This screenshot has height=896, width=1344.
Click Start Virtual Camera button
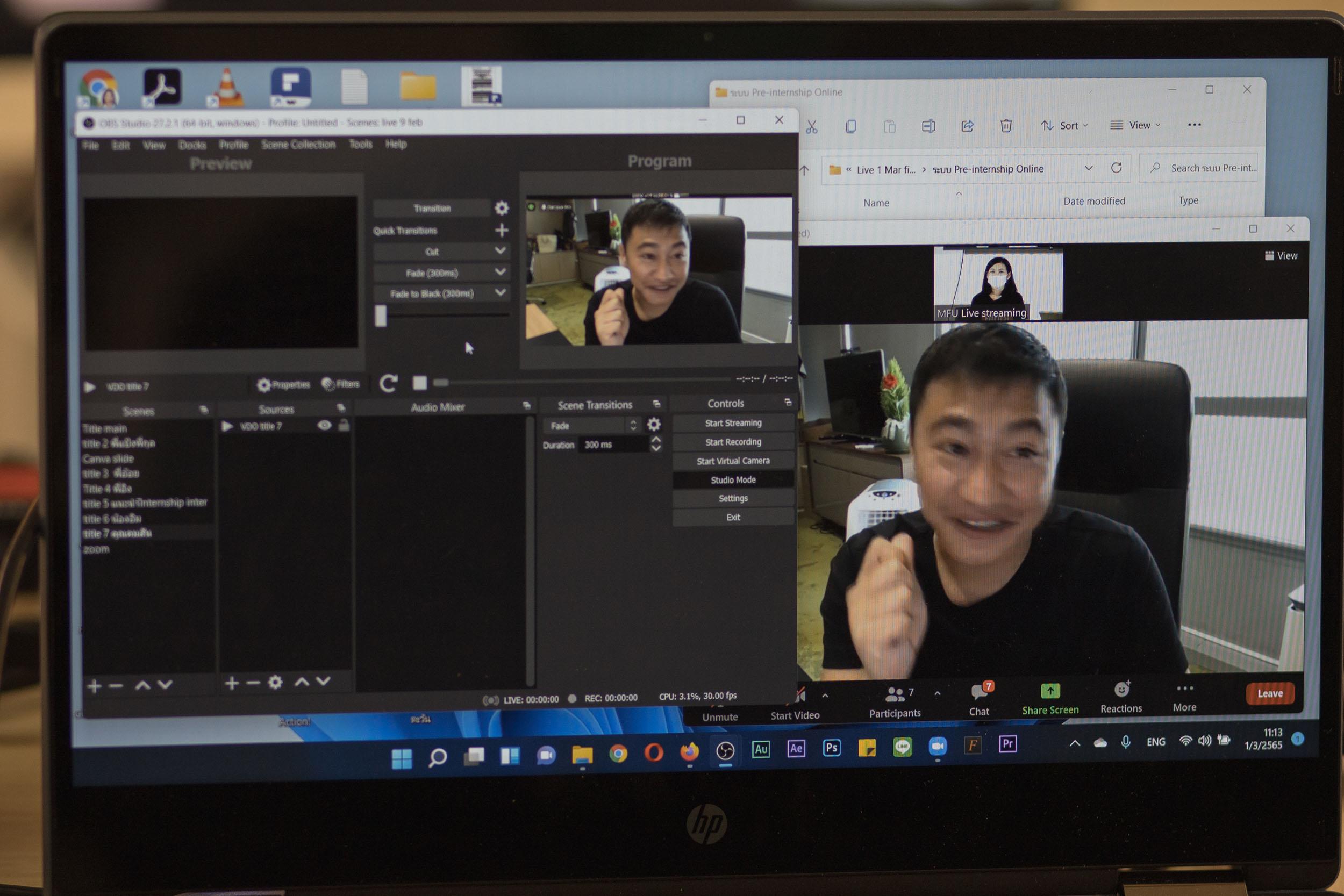733,461
